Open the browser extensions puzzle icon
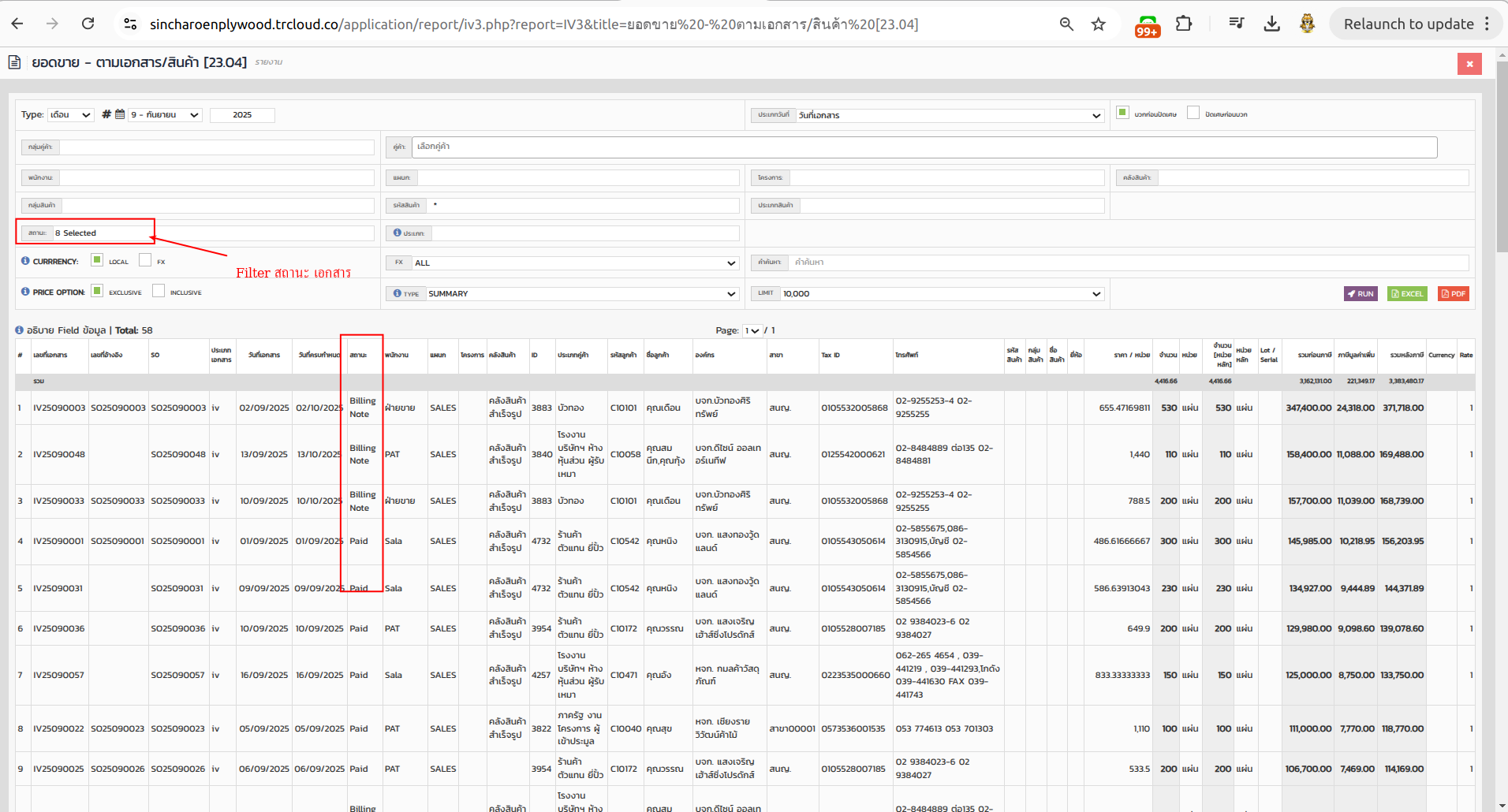 tap(1183, 24)
